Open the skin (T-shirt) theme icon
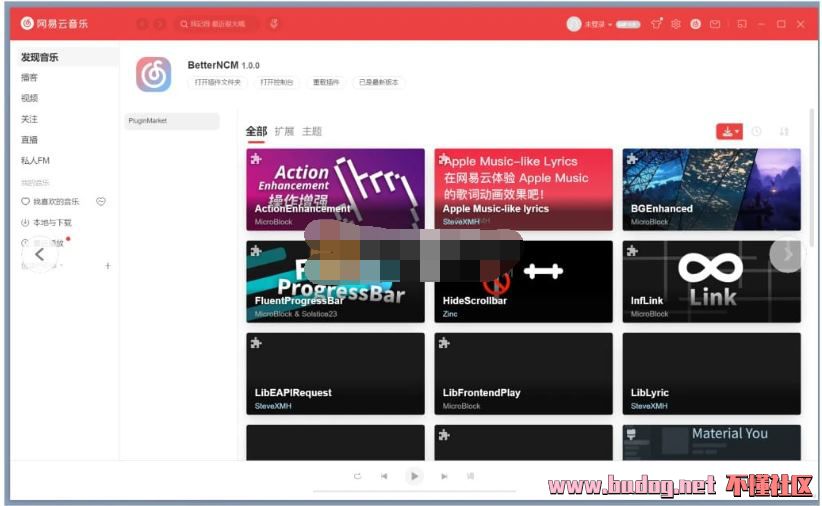Viewport: 822px width, 506px height. tap(656, 23)
